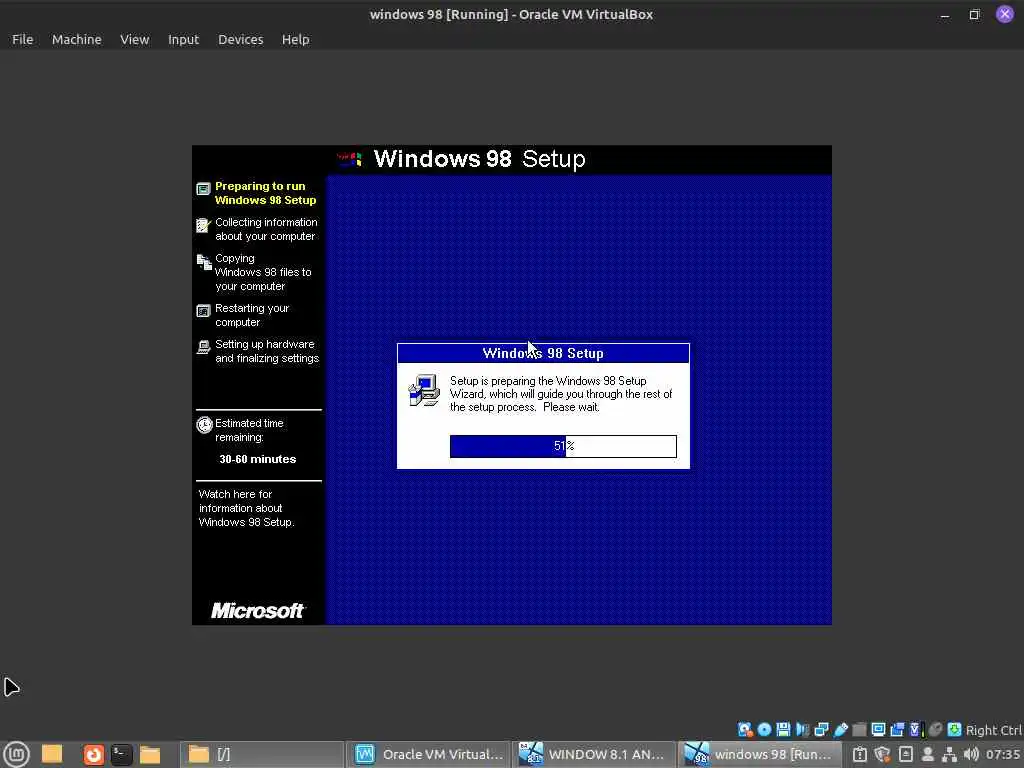Click the audio status icon in VirtualBox

pos(803,729)
